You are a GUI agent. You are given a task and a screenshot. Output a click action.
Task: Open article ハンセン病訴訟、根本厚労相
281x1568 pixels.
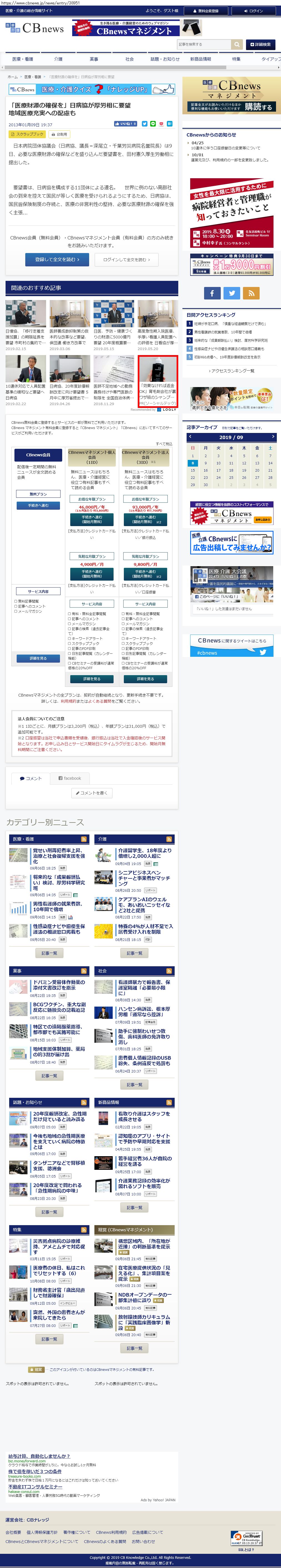click(145, 1011)
